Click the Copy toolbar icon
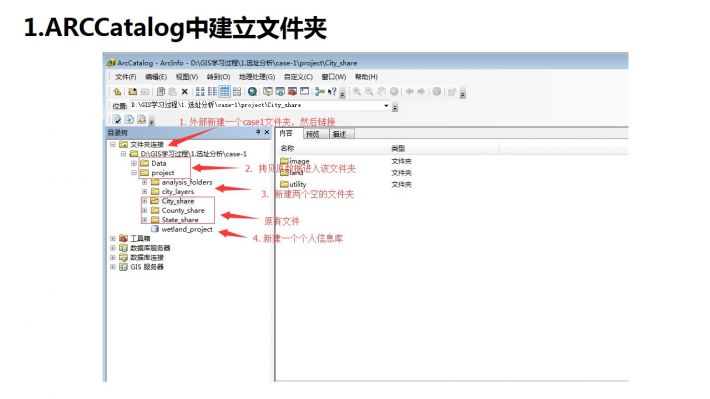The image size is (710, 399). tap(160, 91)
